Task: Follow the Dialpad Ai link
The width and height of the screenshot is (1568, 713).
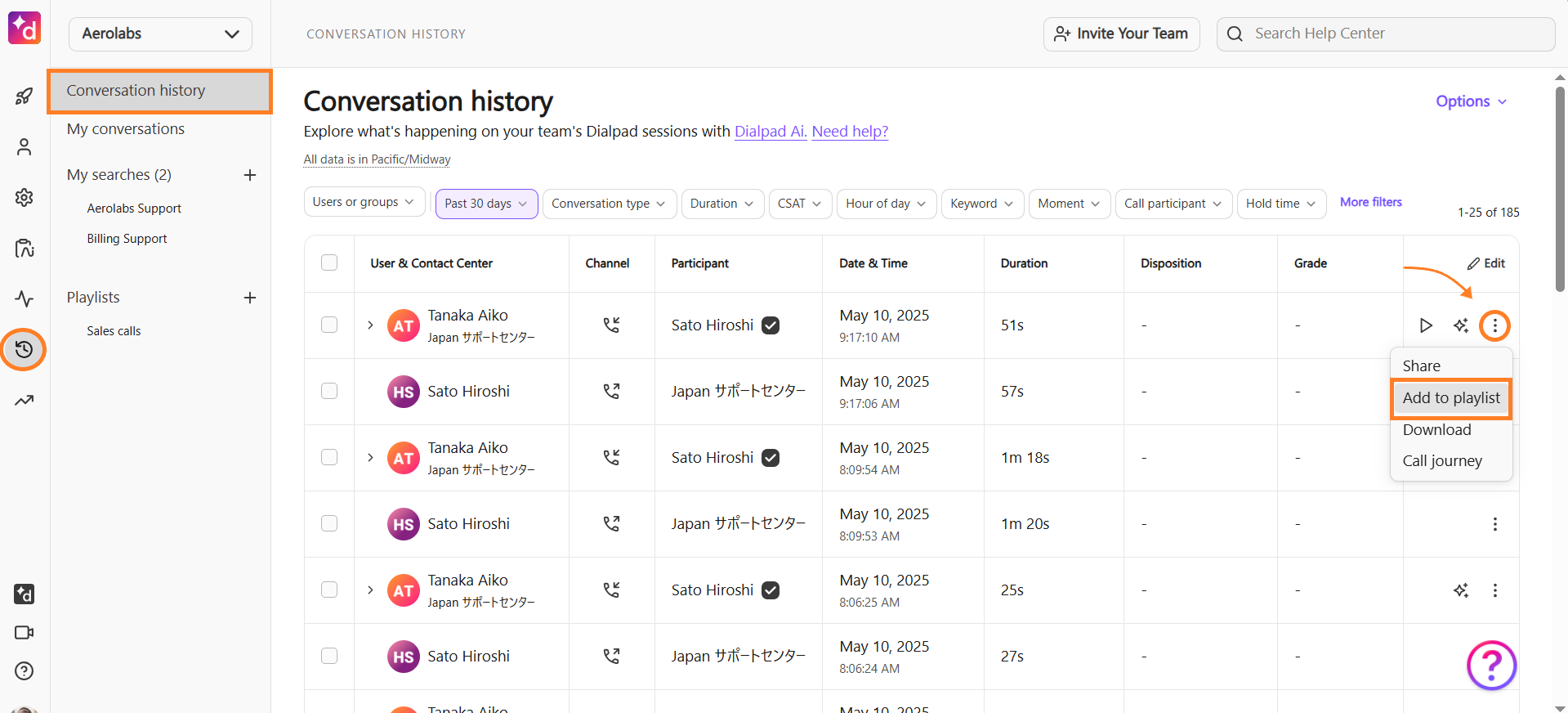Action: 771,132
